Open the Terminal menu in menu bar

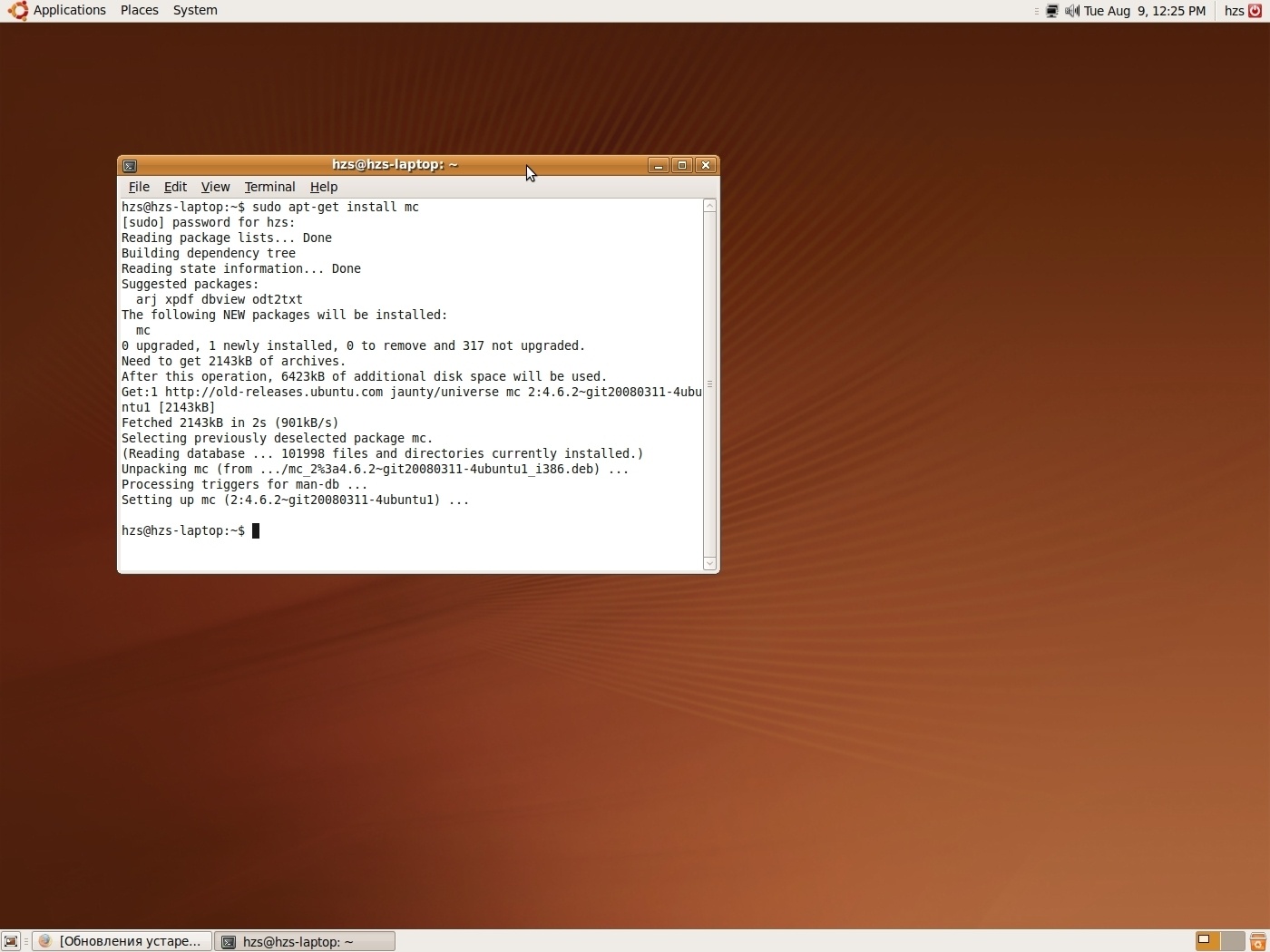pos(269,187)
